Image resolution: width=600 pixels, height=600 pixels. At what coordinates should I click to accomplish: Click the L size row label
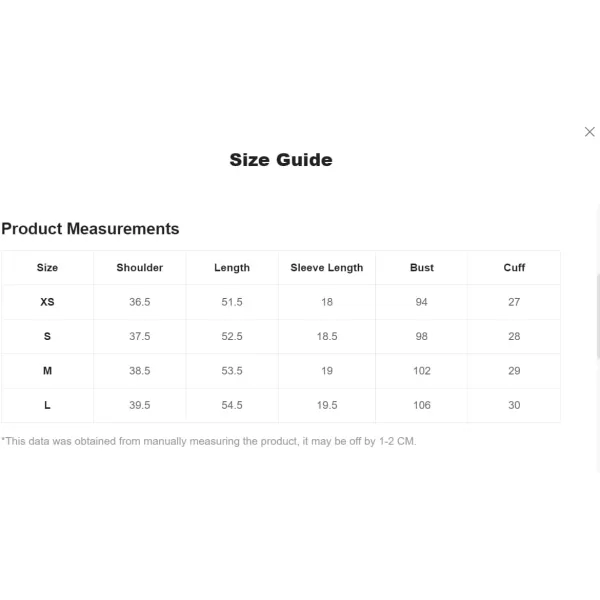[47, 405]
